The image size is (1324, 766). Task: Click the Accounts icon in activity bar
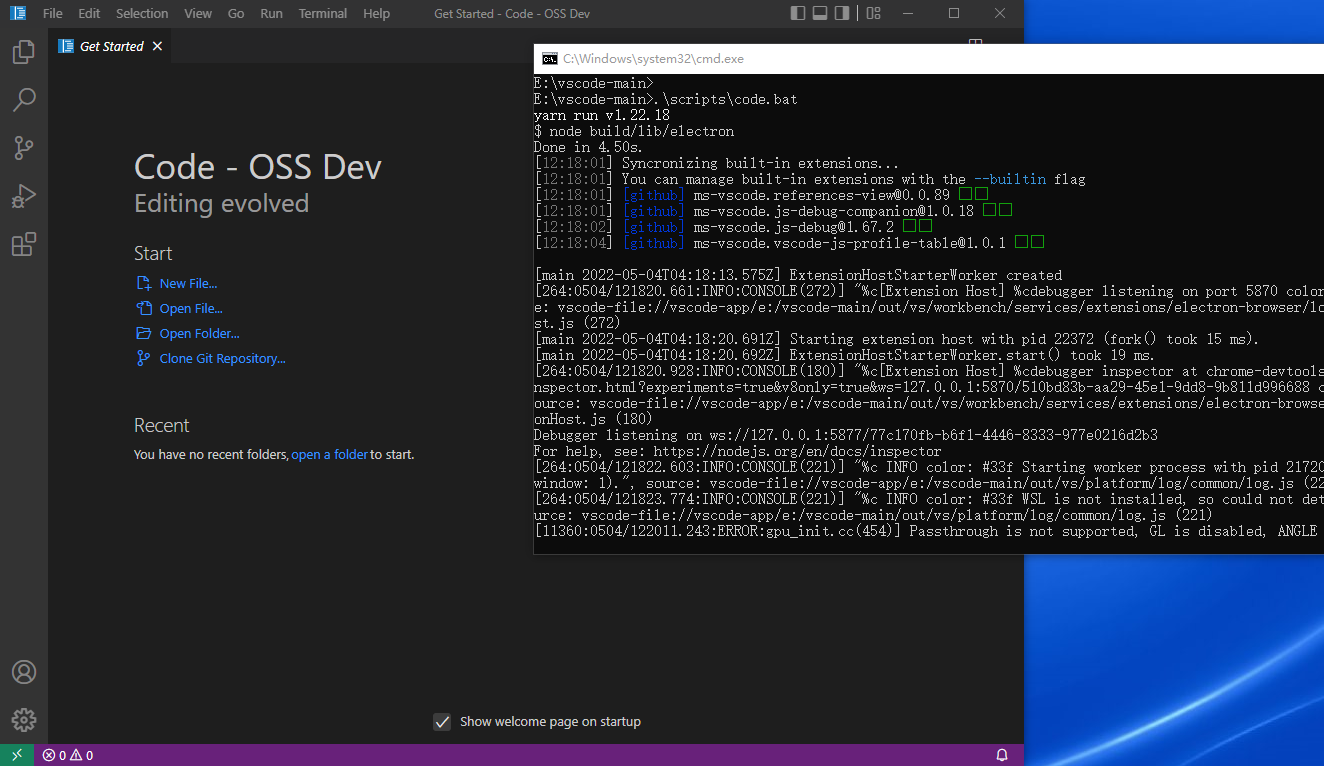[x=24, y=672]
